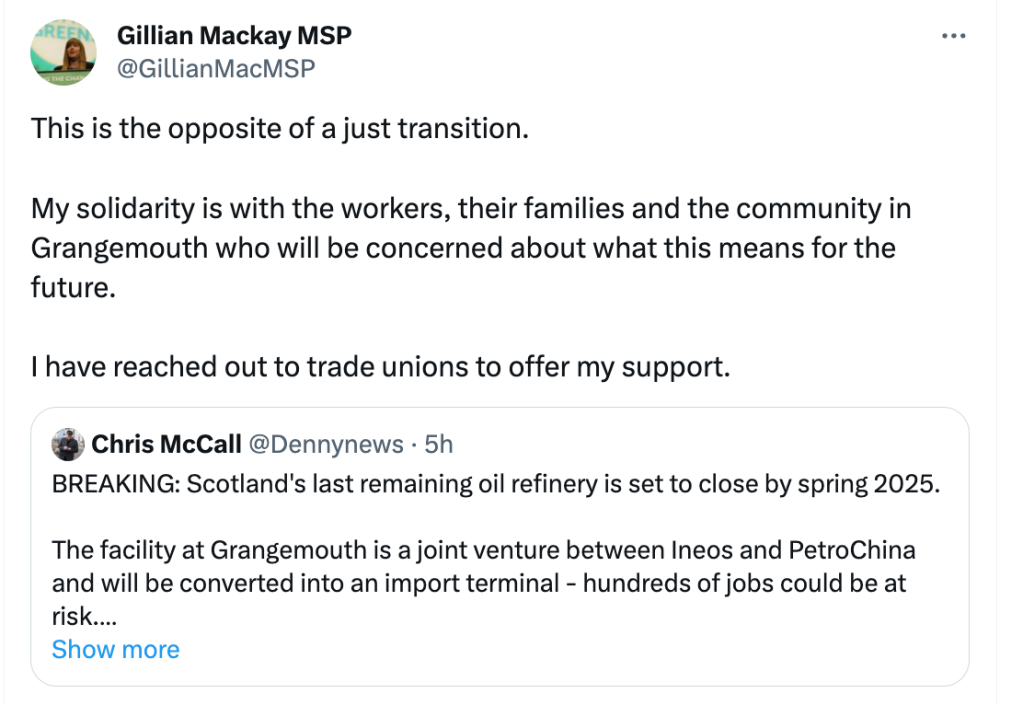
Task: Expand quoted tweet with Show more
Action: pos(115,649)
